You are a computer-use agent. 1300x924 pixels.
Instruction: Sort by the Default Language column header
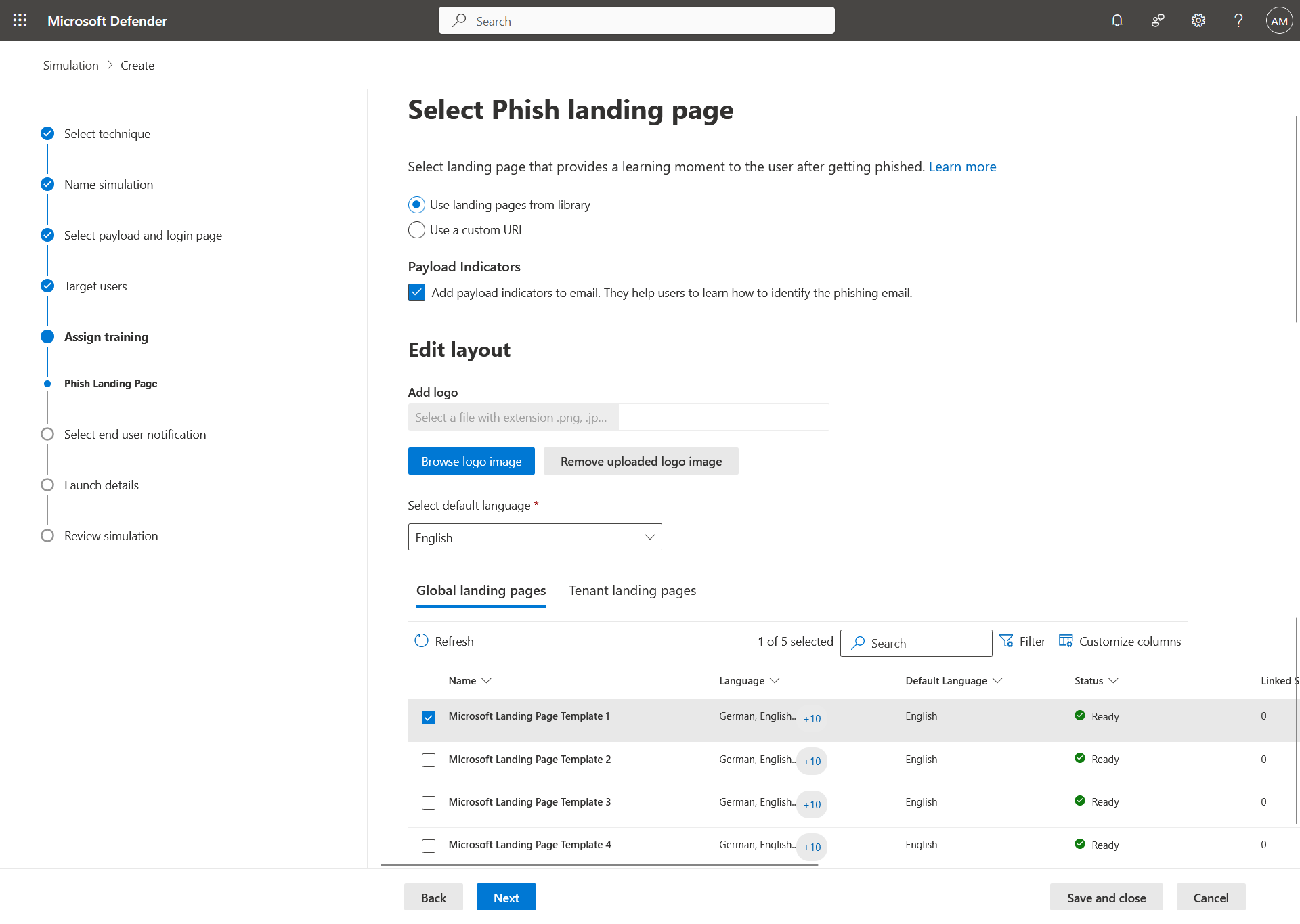click(x=954, y=680)
